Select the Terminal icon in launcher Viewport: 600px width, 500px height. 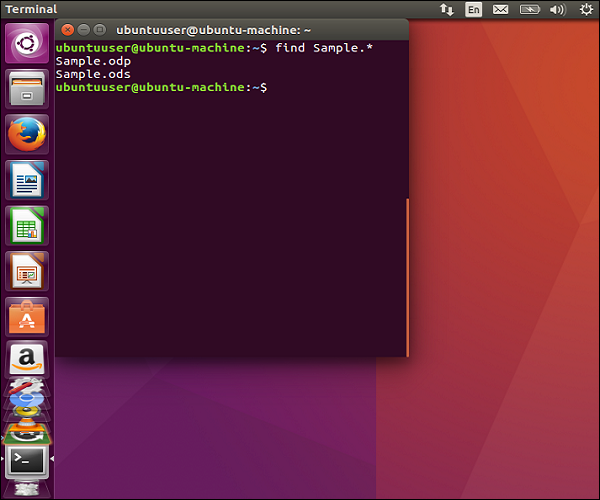[x=27, y=460]
